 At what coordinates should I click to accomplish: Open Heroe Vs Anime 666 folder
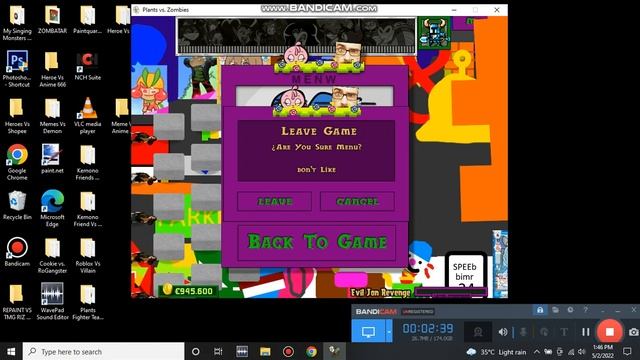coord(52,69)
